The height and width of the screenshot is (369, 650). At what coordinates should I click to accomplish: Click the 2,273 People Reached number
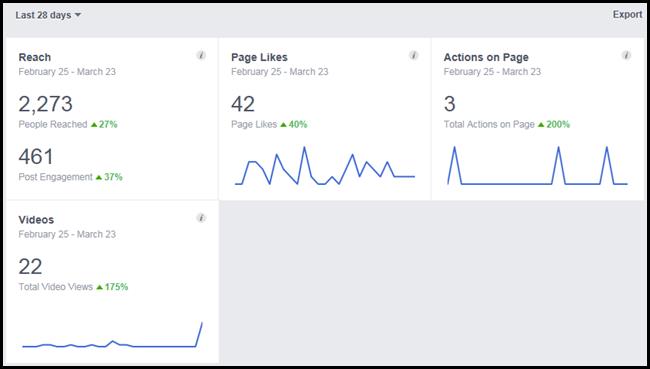click(x=46, y=104)
